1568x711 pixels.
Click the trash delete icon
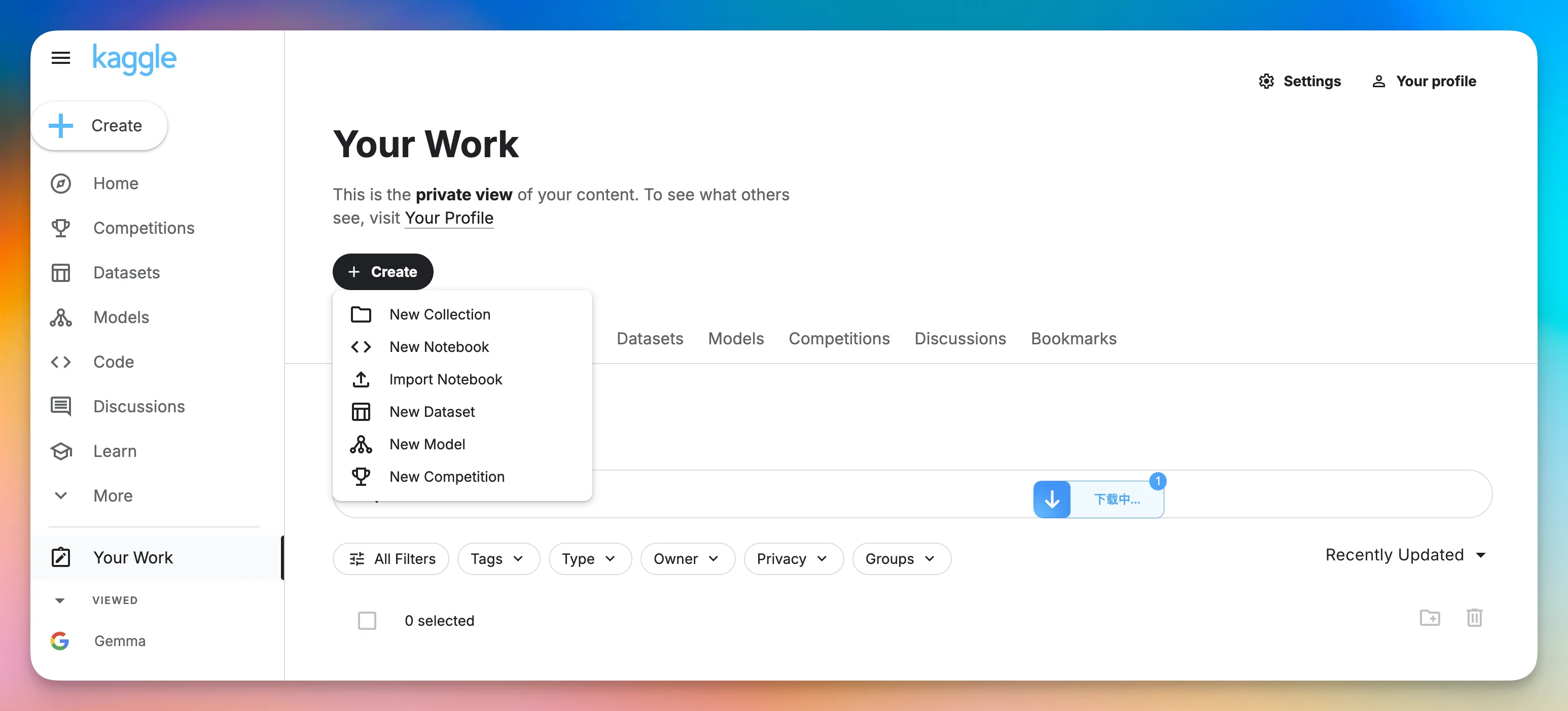point(1474,617)
